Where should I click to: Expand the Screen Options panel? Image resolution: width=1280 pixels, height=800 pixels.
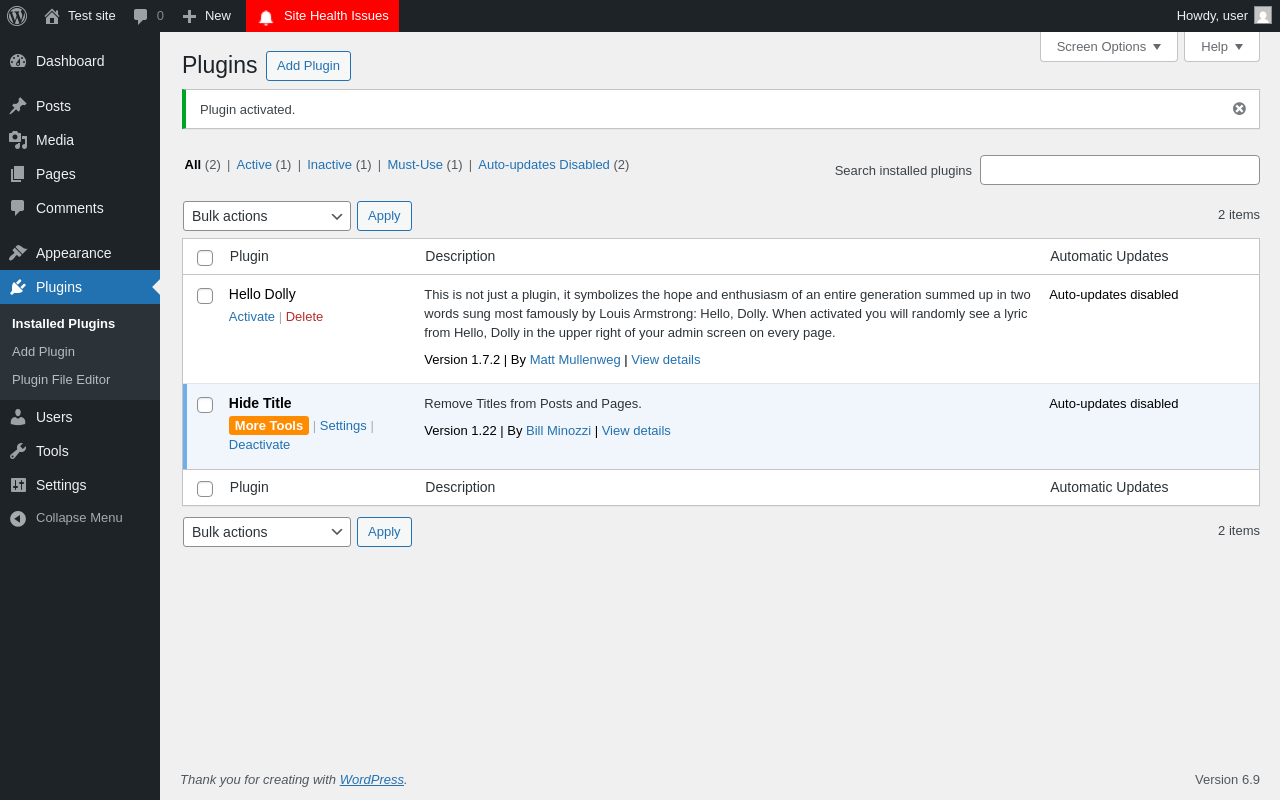coord(1109,46)
